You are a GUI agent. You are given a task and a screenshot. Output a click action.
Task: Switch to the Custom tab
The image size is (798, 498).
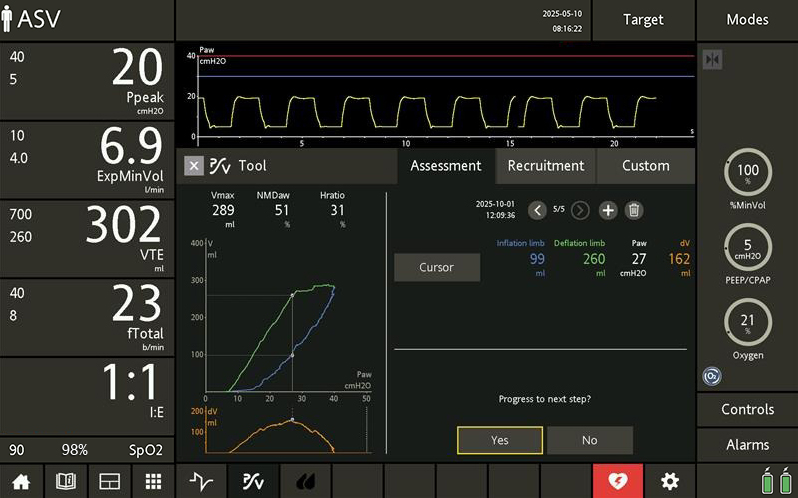point(645,166)
